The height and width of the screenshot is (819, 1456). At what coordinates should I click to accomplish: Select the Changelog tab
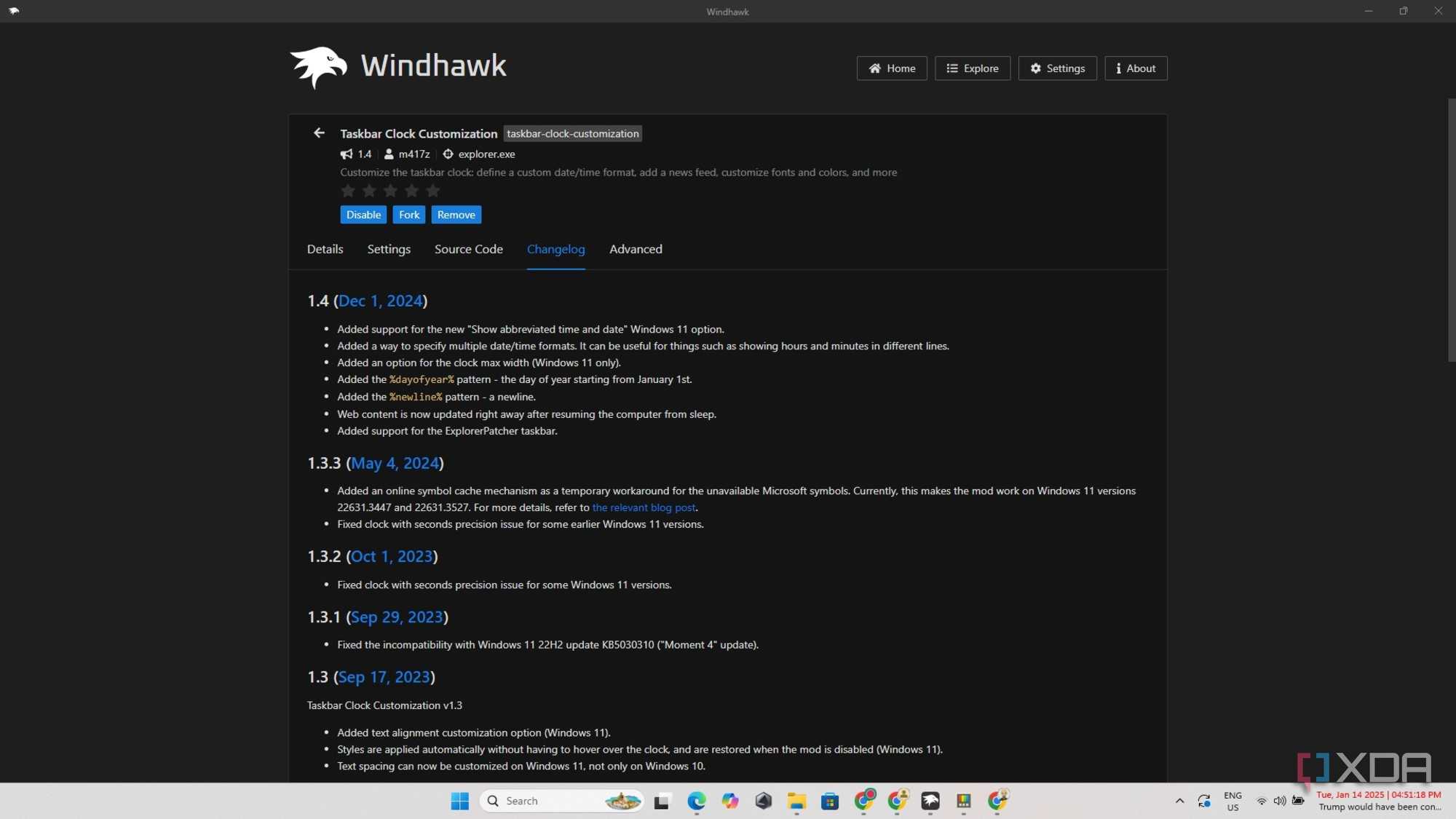tap(556, 249)
